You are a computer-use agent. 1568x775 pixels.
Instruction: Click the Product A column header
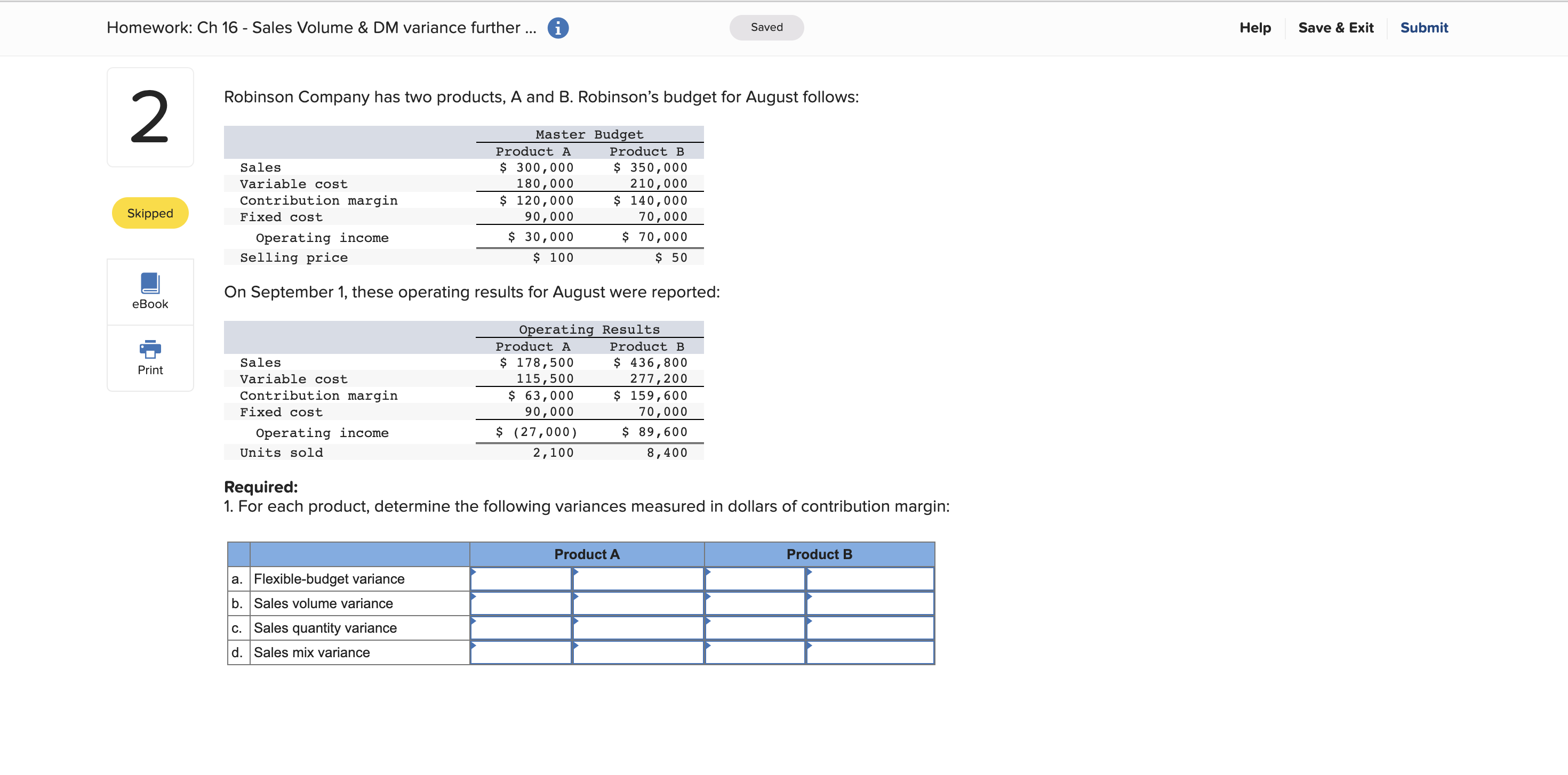tap(586, 554)
